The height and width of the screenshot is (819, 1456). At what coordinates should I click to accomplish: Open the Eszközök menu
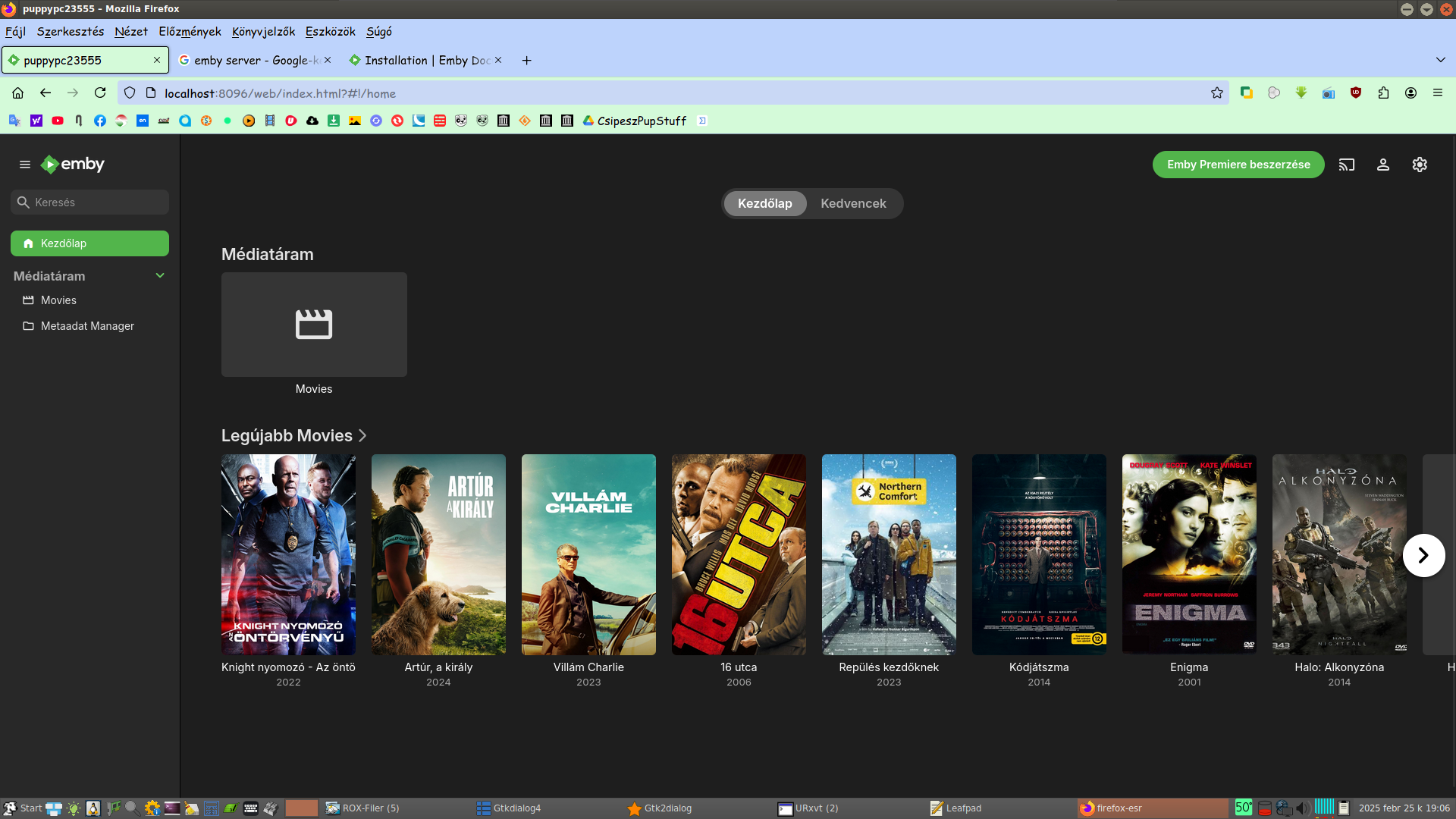click(x=330, y=32)
